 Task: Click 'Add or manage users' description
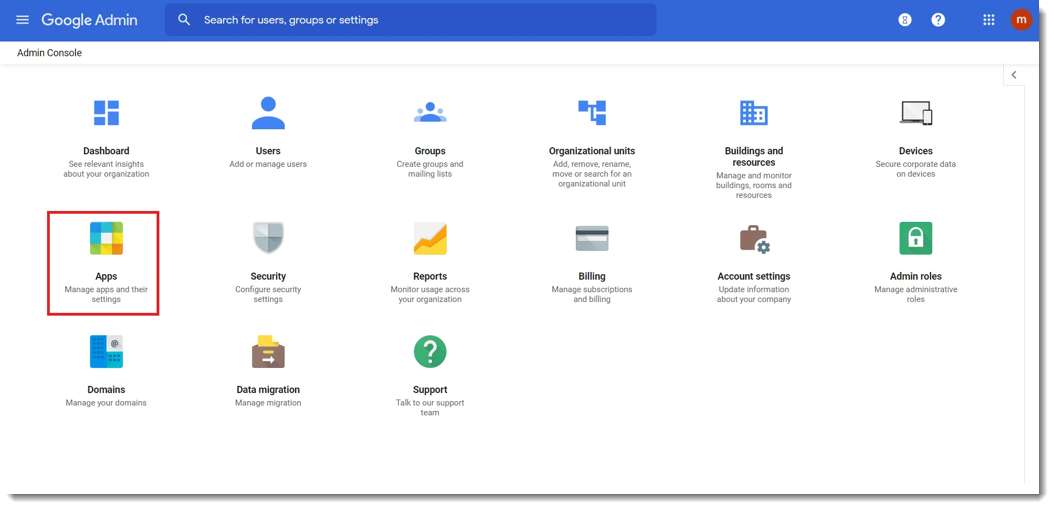coord(268,164)
